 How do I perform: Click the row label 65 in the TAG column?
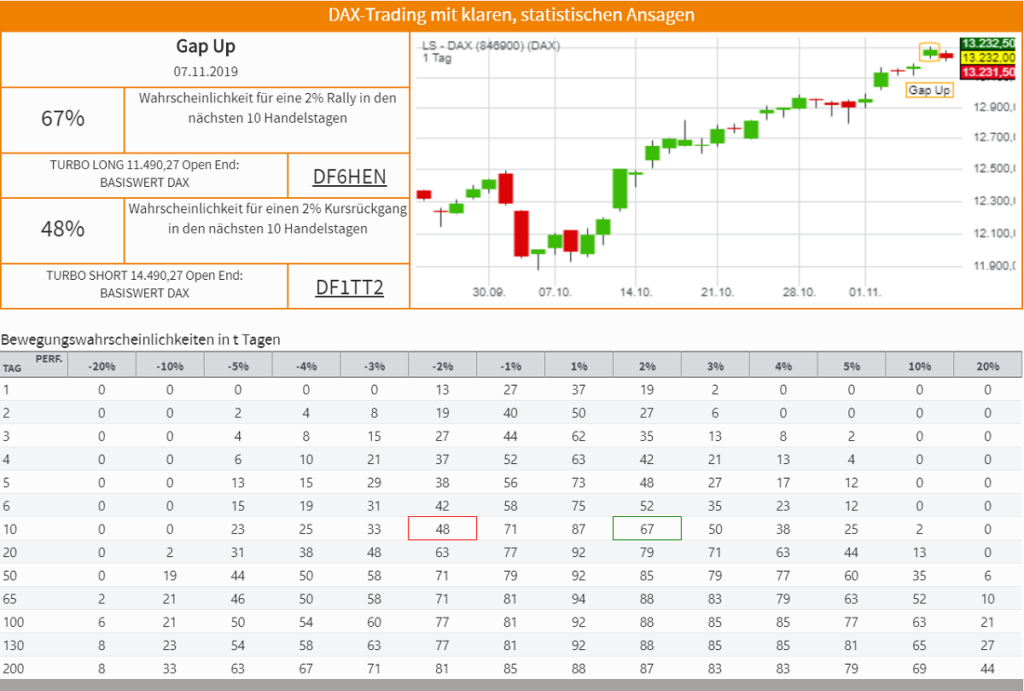(x=10, y=599)
